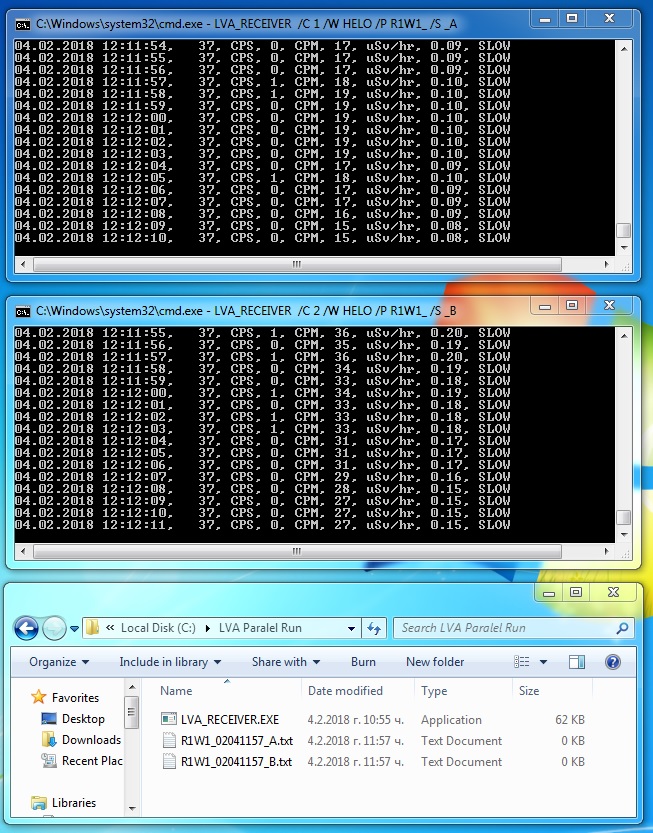
Task: Click the cmd icon in the /C 1 window title
Action: pyautogui.click(x=22, y=24)
